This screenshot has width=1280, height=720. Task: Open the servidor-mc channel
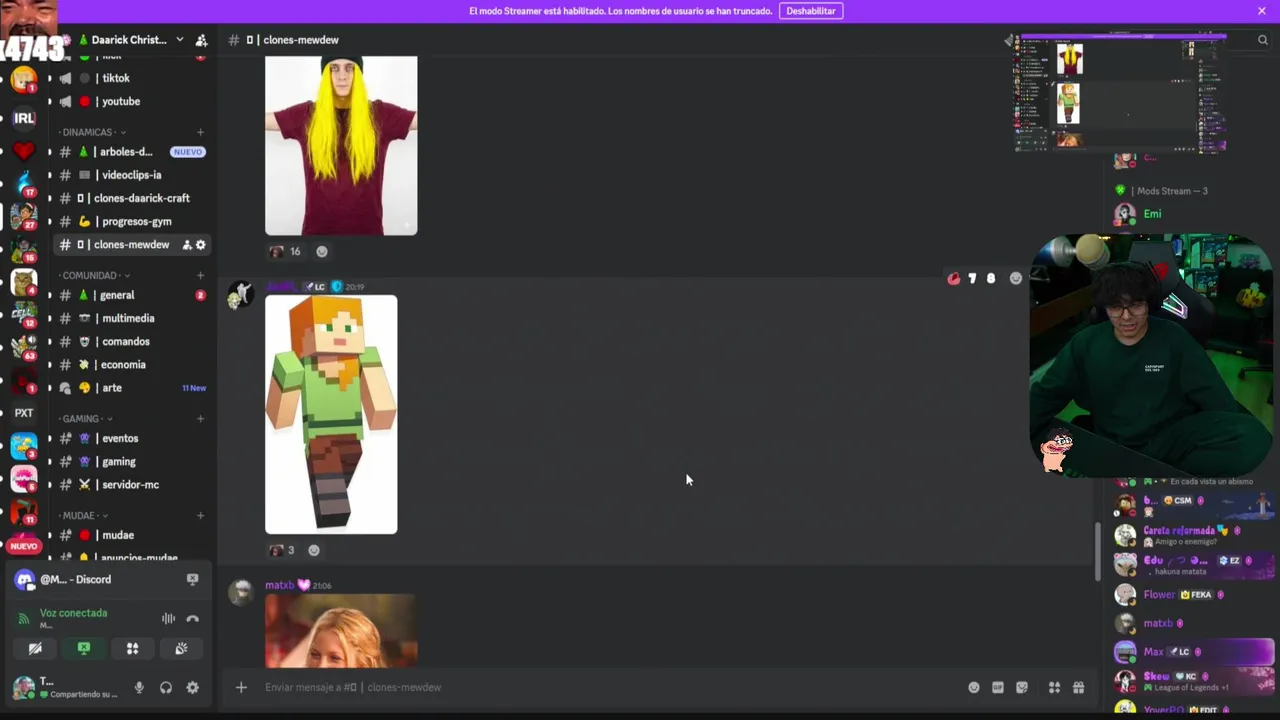pyautogui.click(x=130, y=485)
